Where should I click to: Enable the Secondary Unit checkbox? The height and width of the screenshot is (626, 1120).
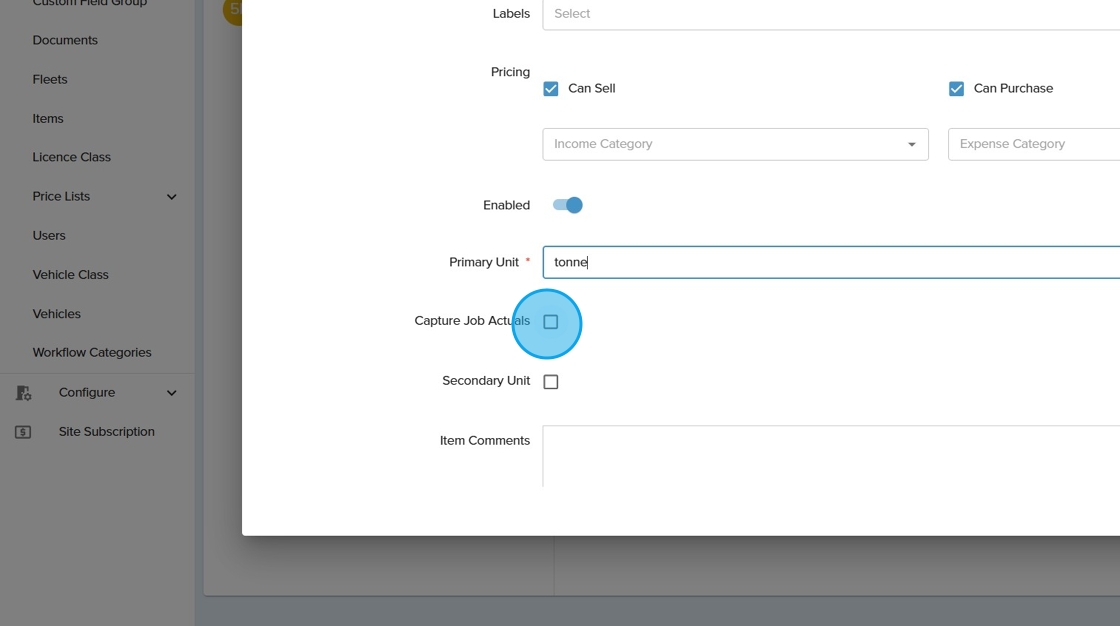click(550, 382)
